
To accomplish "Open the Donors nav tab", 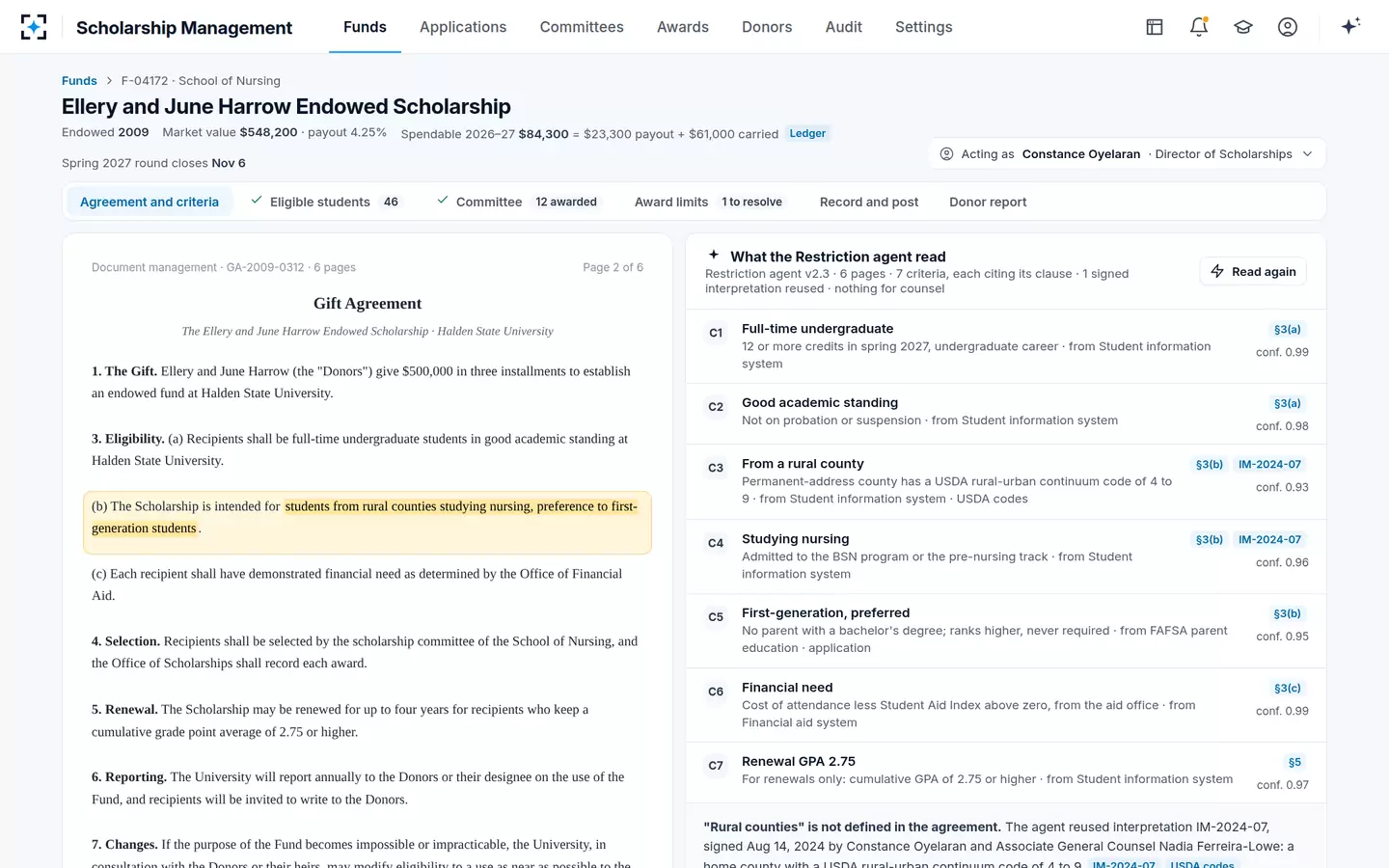I will pyautogui.click(x=767, y=27).
